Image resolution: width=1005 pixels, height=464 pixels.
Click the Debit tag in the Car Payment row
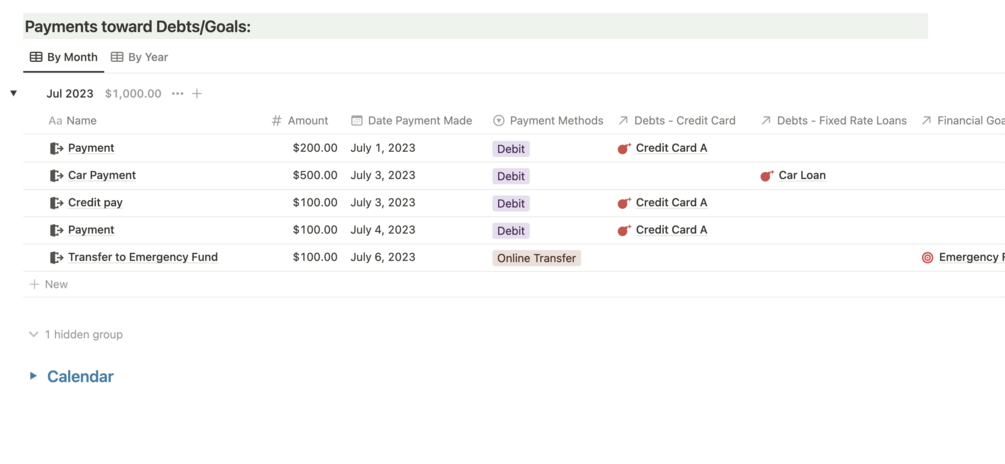pyautogui.click(x=510, y=176)
